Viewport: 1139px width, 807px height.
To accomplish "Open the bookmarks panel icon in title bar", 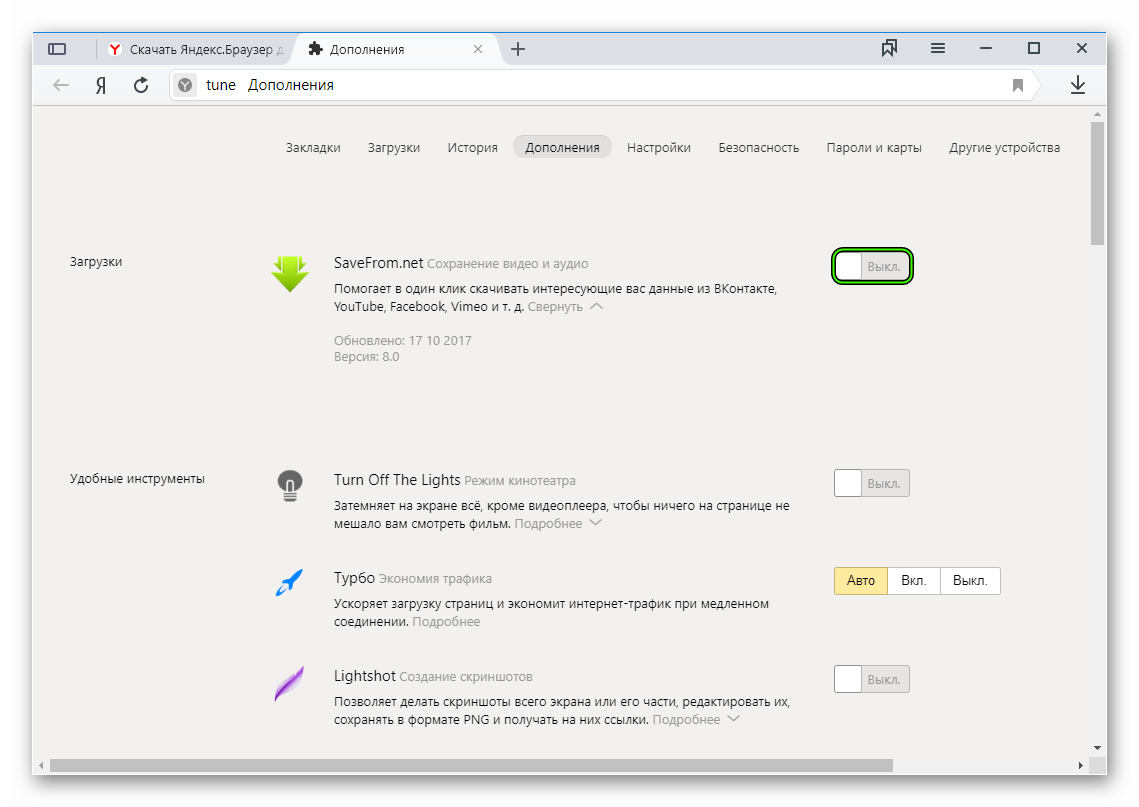I will pos(889,48).
